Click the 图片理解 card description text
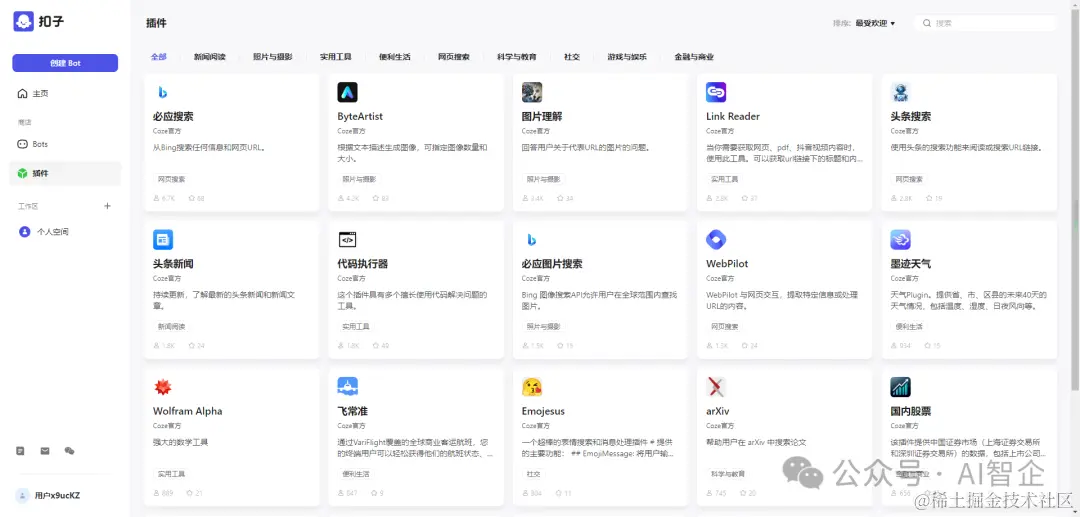This screenshot has height=517, width=1080. pyautogui.click(x=586, y=147)
